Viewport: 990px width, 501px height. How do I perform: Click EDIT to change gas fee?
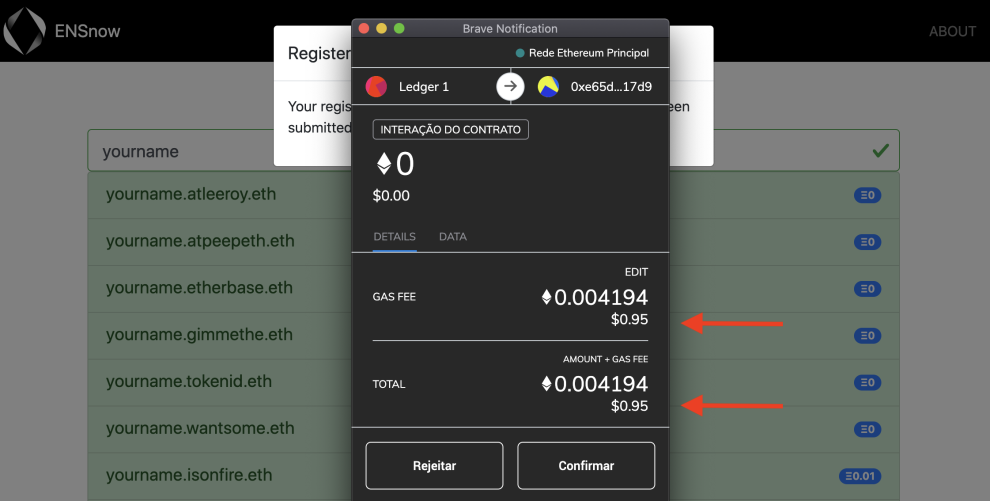pyautogui.click(x=636, y=272)
